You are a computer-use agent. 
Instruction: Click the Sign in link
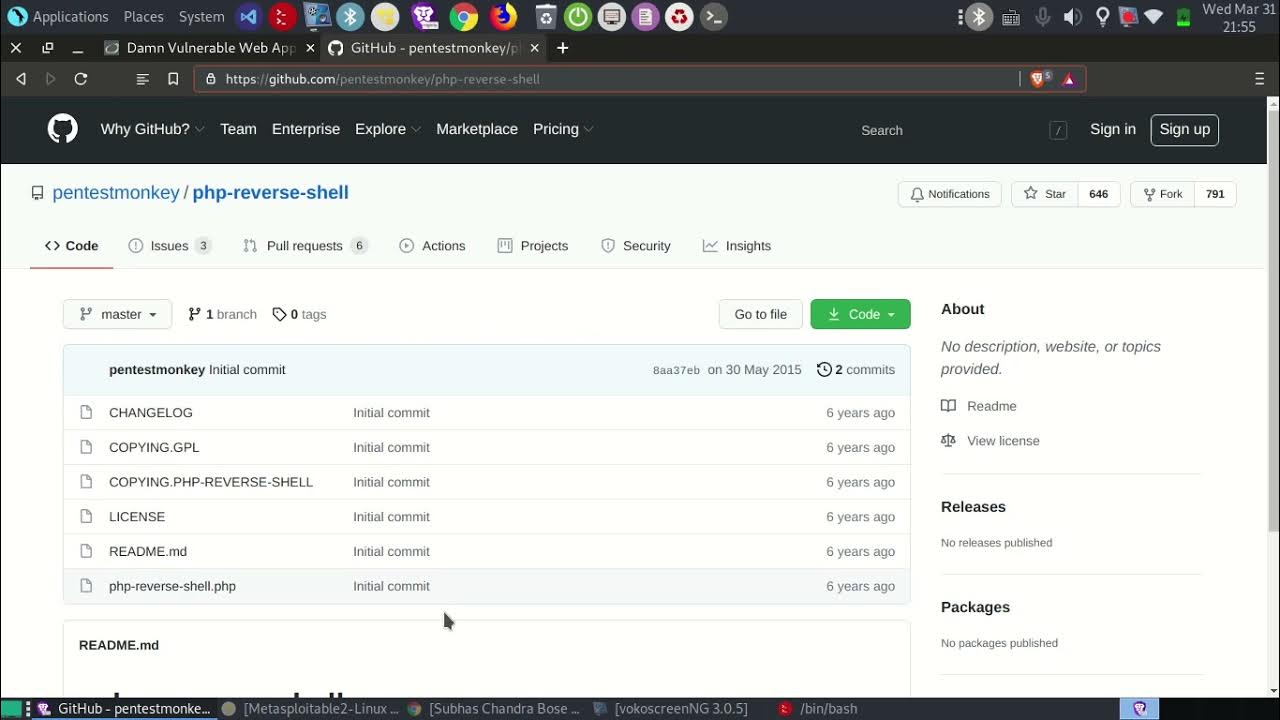click(1113, 129)
